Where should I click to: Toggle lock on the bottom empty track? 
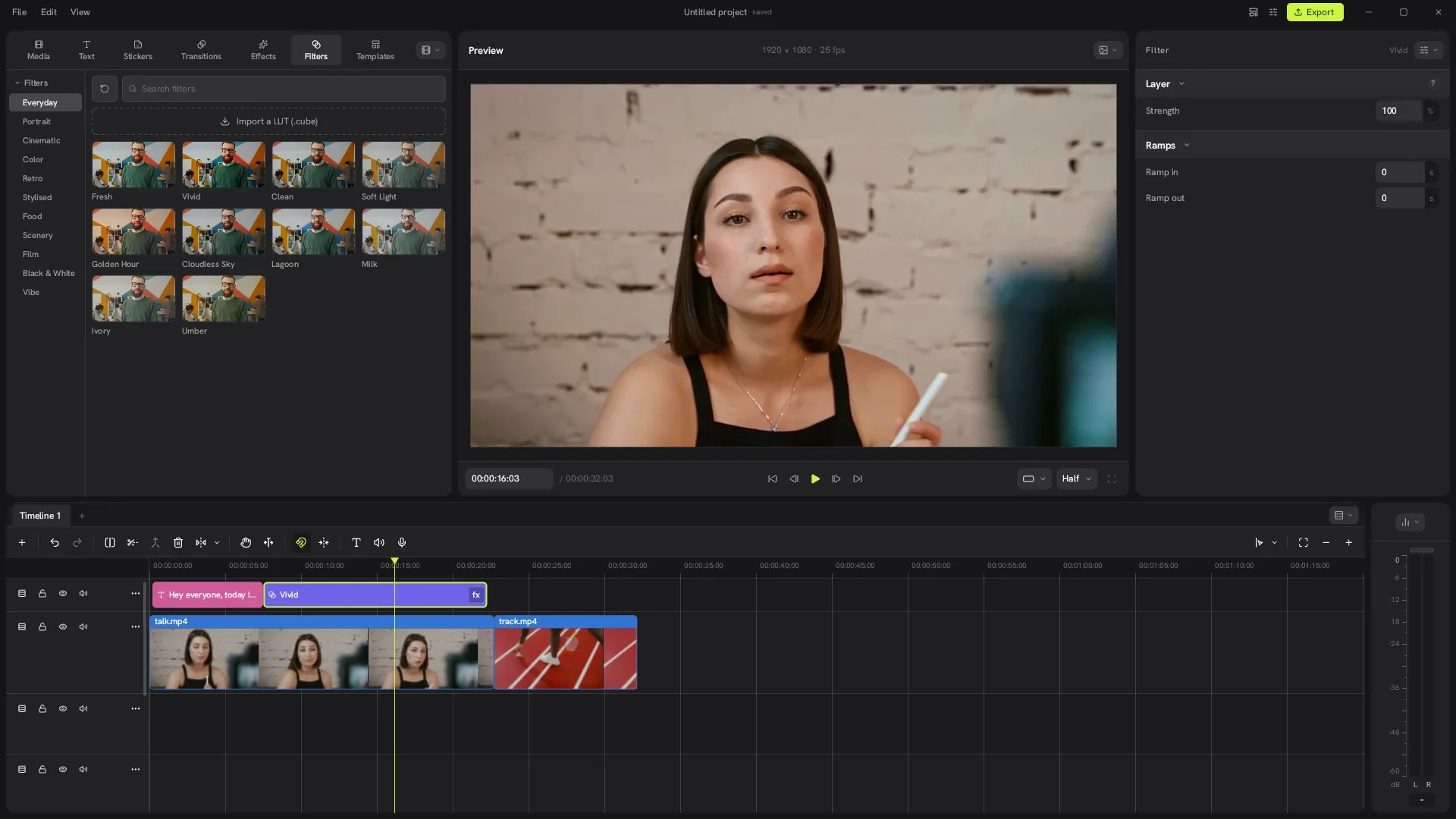click(x=42, y=770)
